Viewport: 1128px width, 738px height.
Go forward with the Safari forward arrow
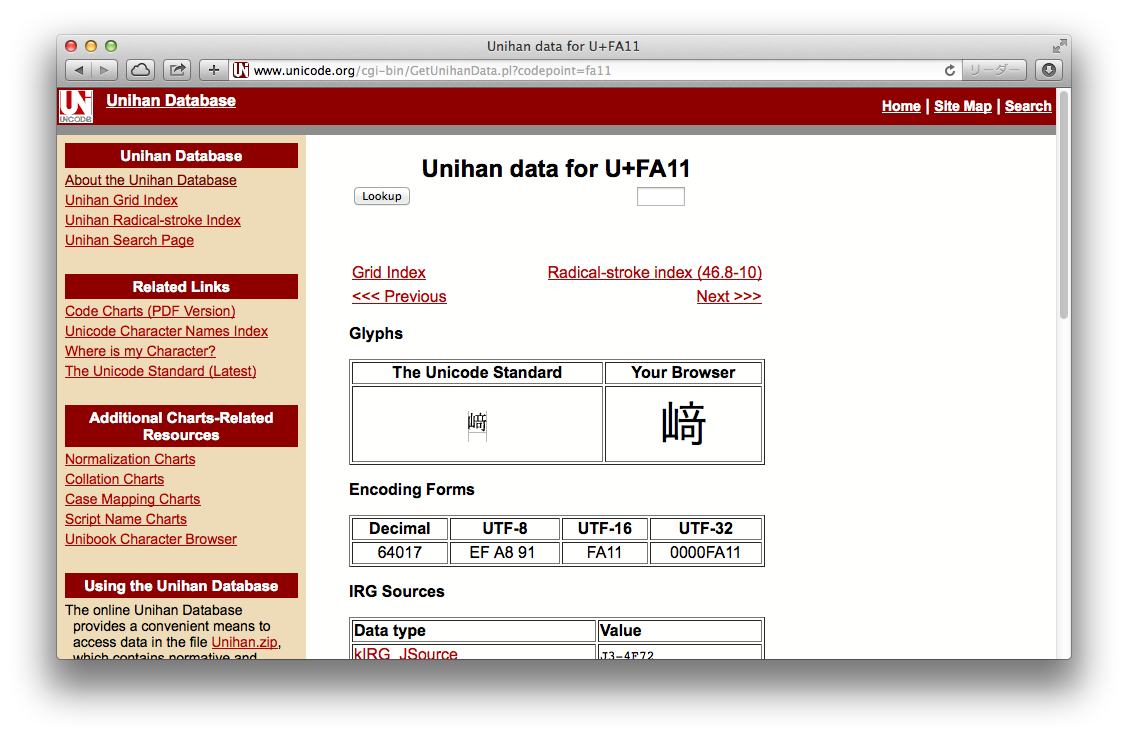point(104,70)
